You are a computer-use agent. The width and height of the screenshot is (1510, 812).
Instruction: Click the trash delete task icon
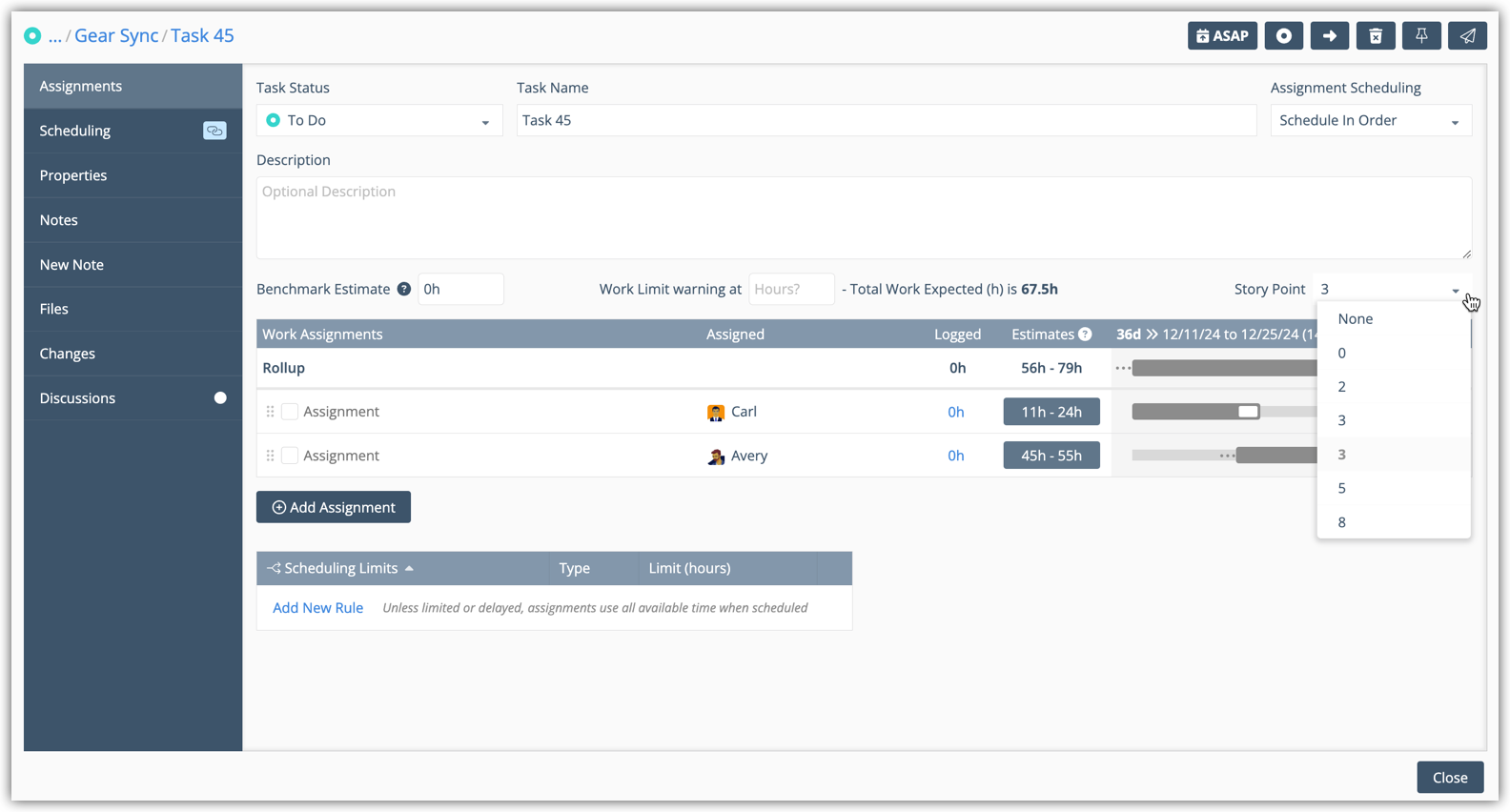click(1375, 36)
